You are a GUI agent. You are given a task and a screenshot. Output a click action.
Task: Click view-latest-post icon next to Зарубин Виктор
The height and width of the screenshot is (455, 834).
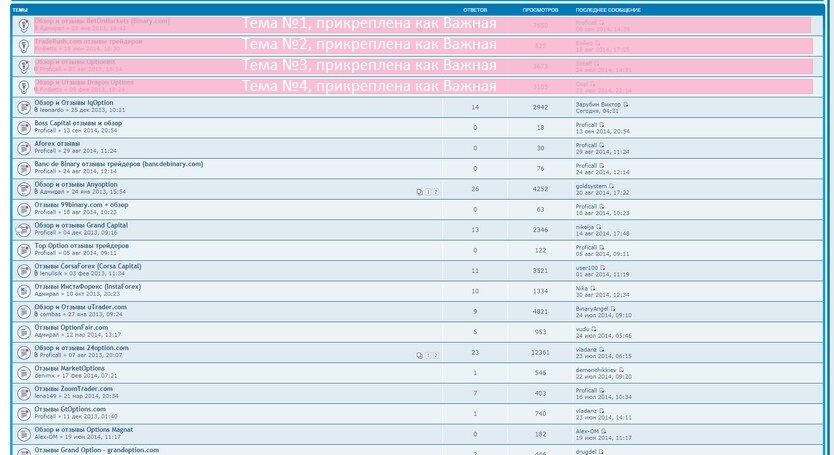(626, 103)
